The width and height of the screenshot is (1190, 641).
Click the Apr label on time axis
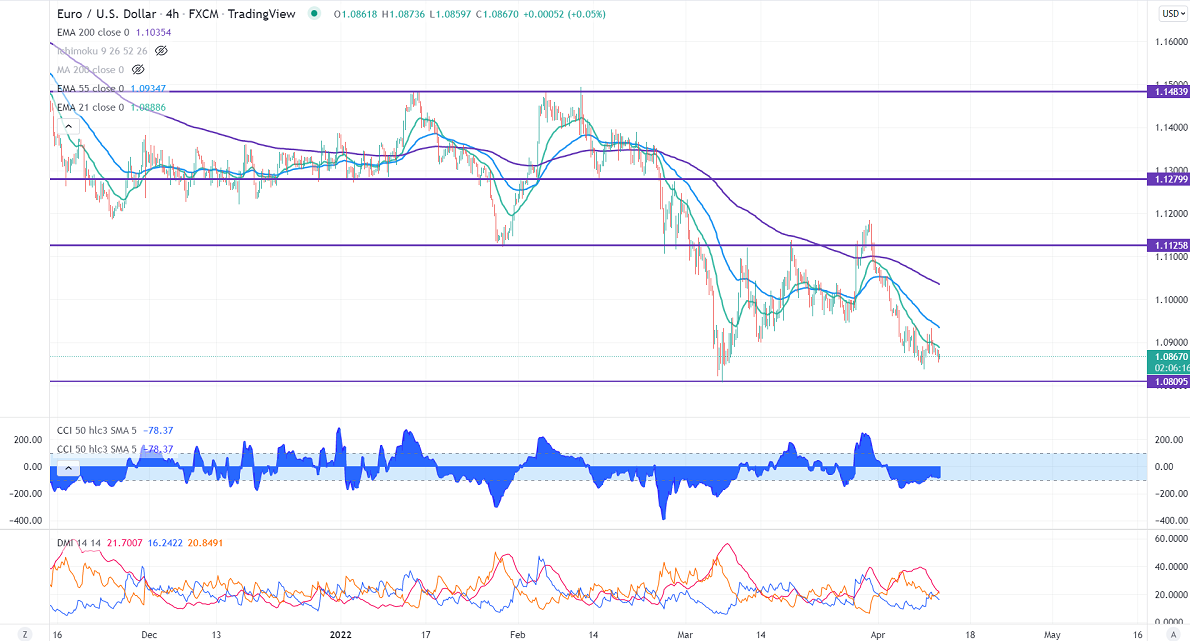pos(878,635)
